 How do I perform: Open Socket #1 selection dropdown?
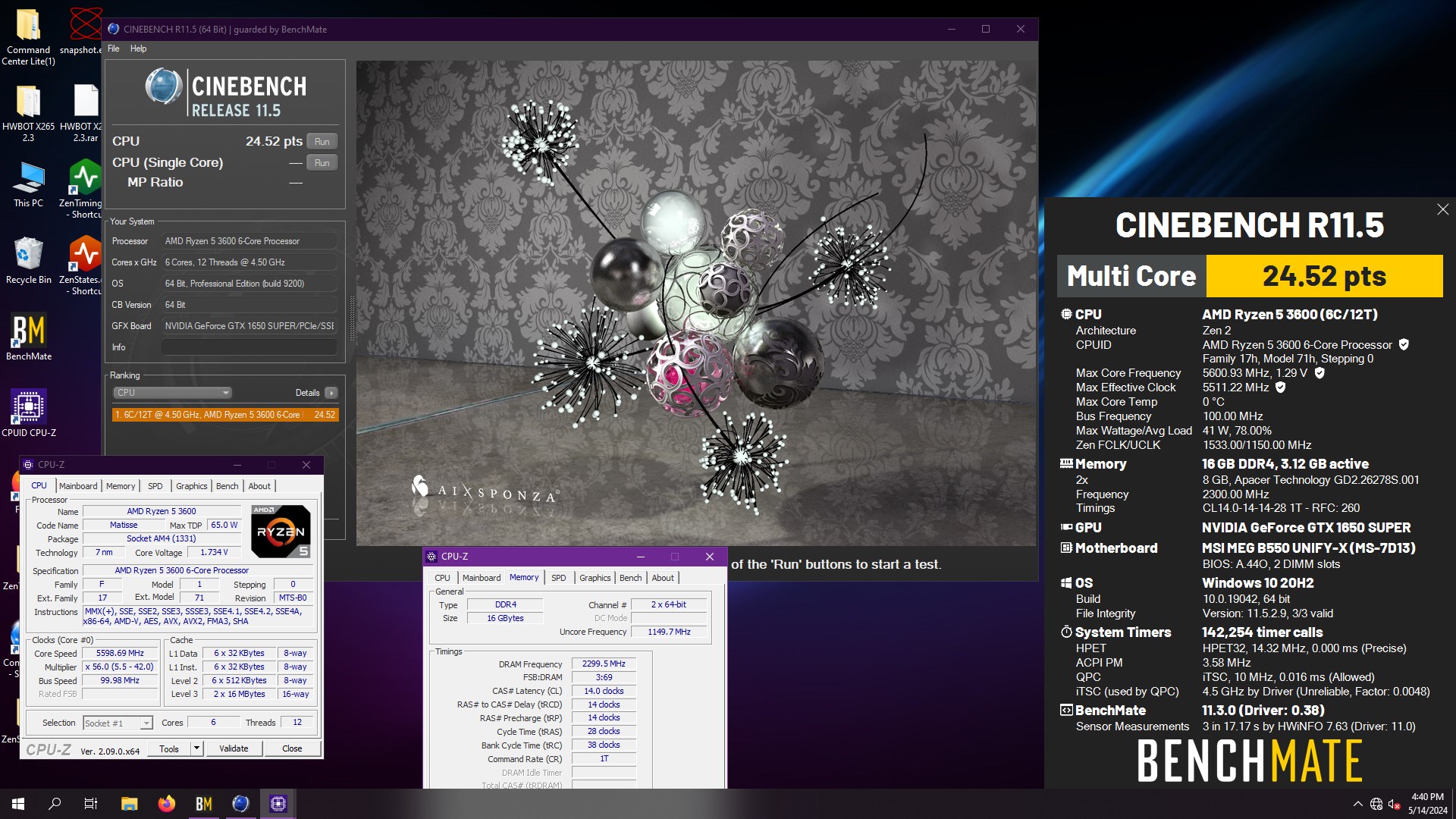(x=118, y=723)
